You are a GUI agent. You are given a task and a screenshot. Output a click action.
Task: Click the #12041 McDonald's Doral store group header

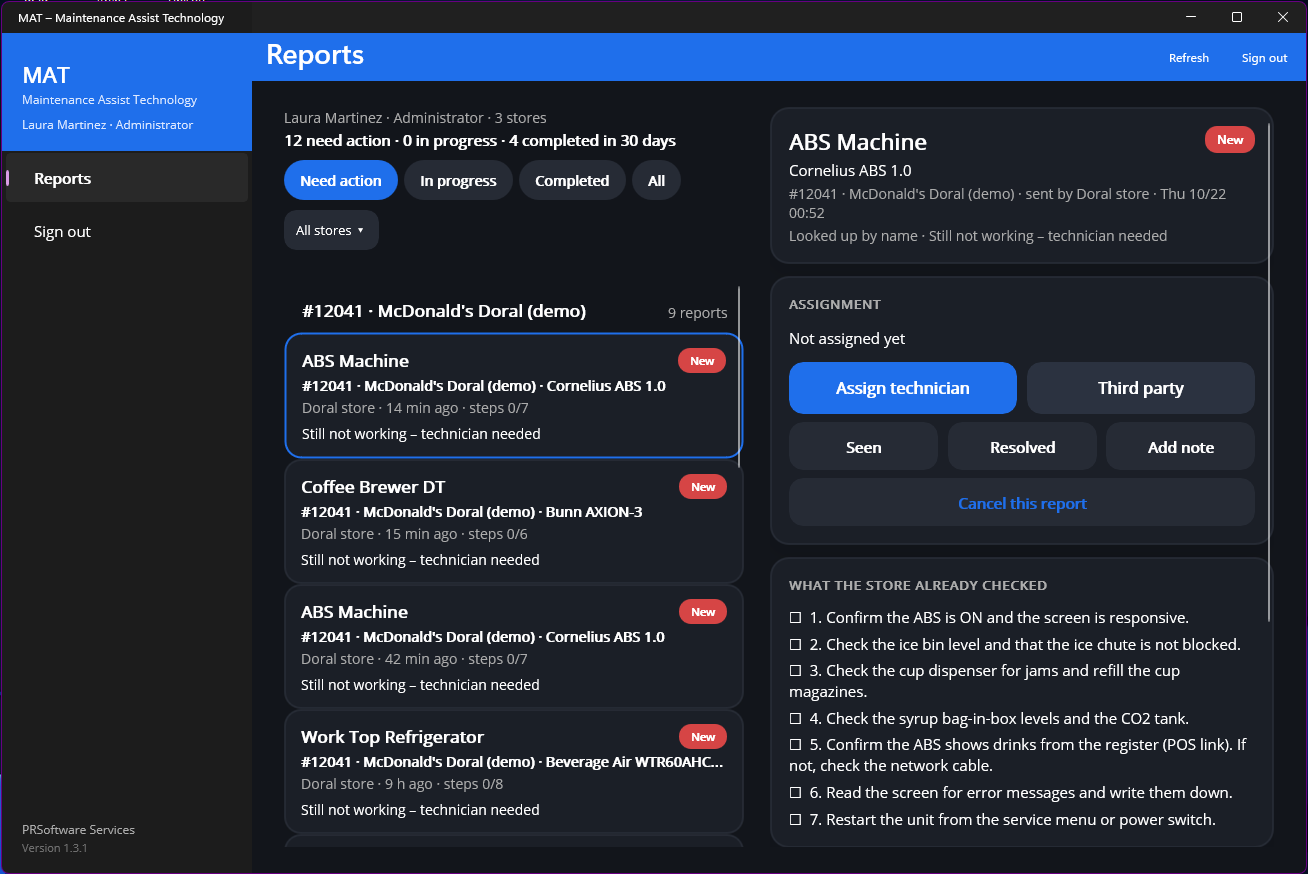444,311
